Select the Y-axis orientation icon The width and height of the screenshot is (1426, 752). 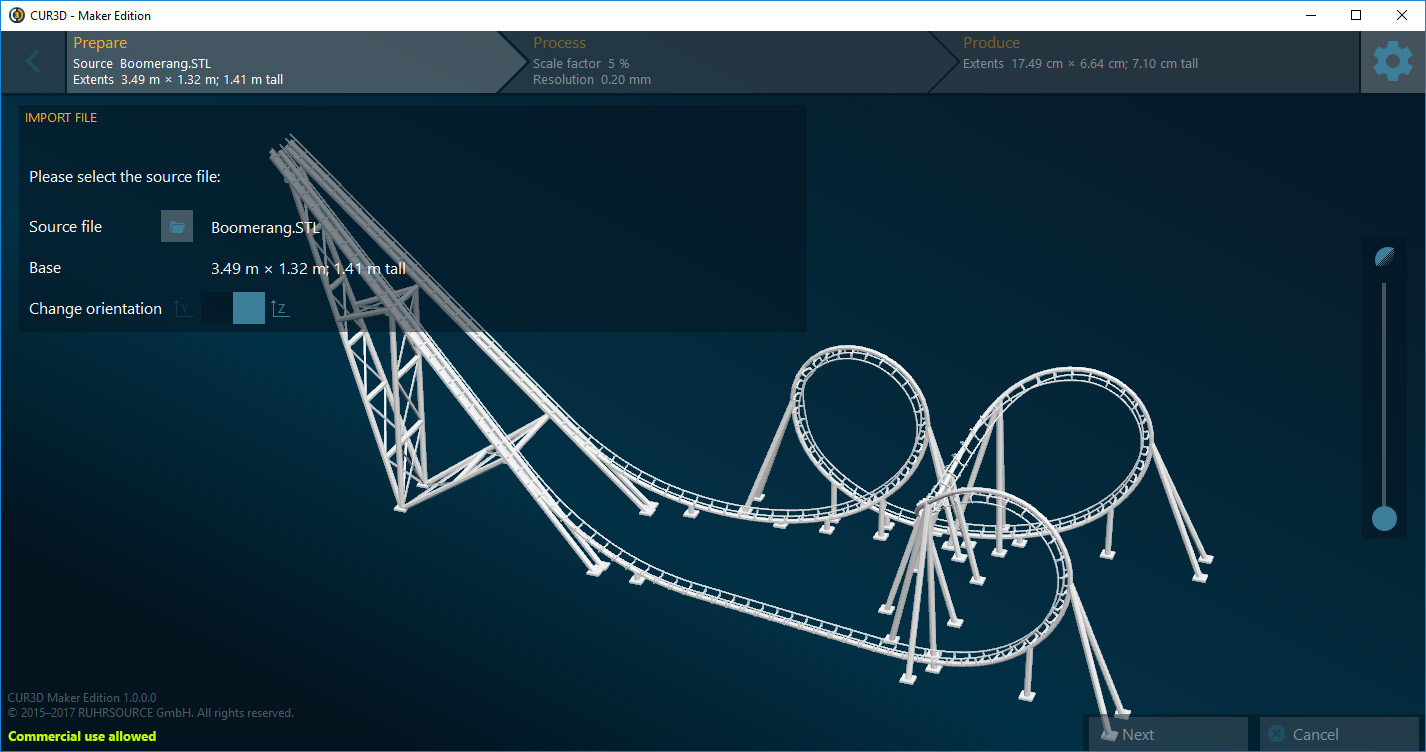click(x=183, y=308)
